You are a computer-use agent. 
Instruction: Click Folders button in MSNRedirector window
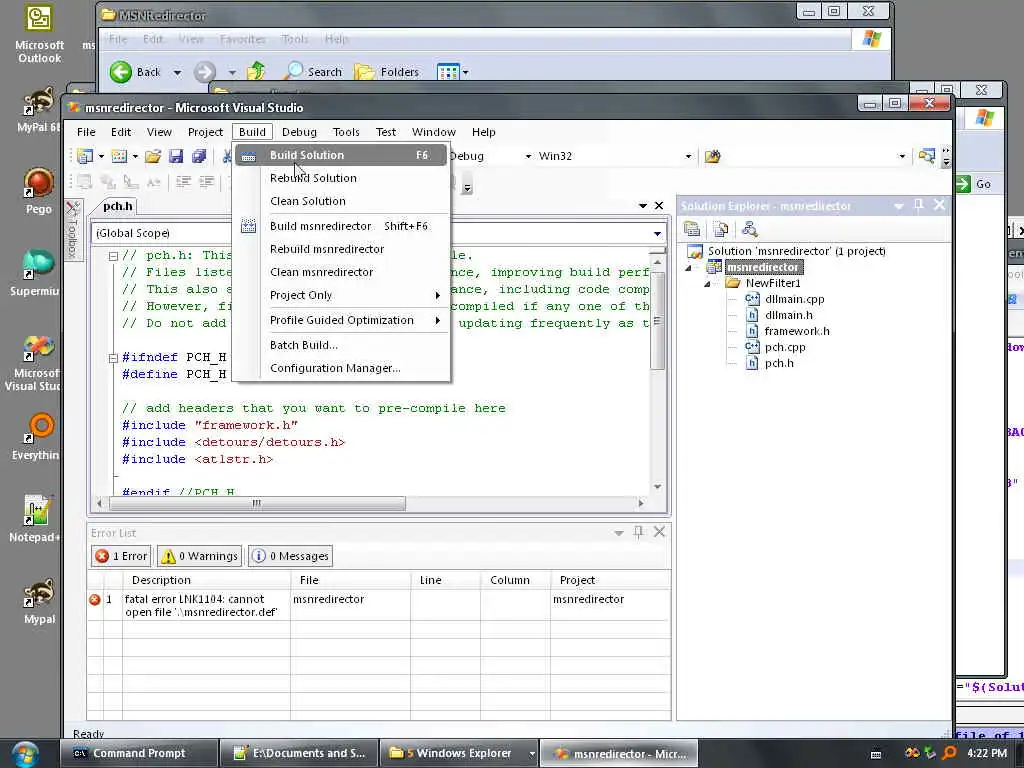point(387,72)
